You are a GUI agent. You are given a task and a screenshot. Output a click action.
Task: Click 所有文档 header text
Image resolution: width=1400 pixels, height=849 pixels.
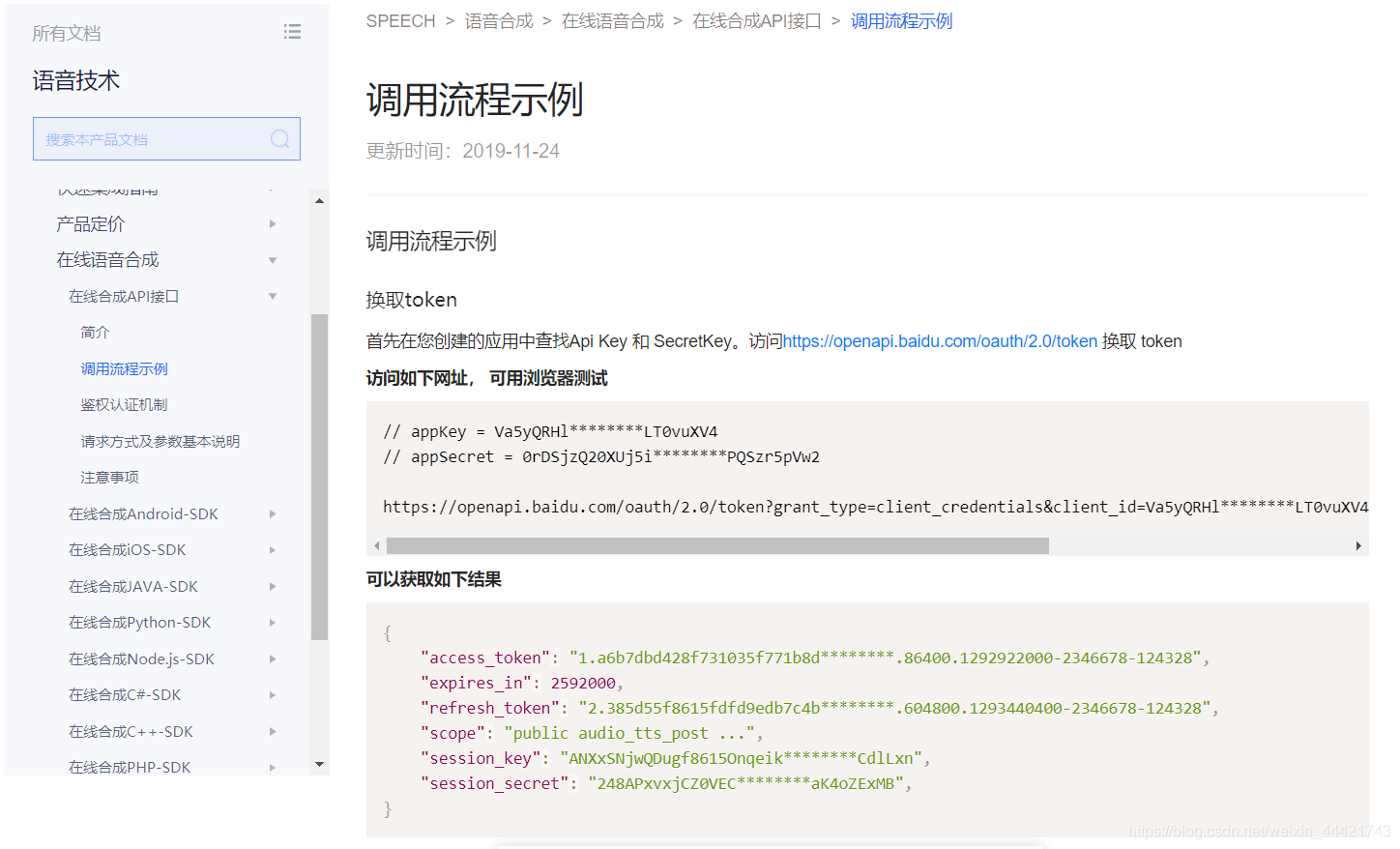[x=66, y=34]
